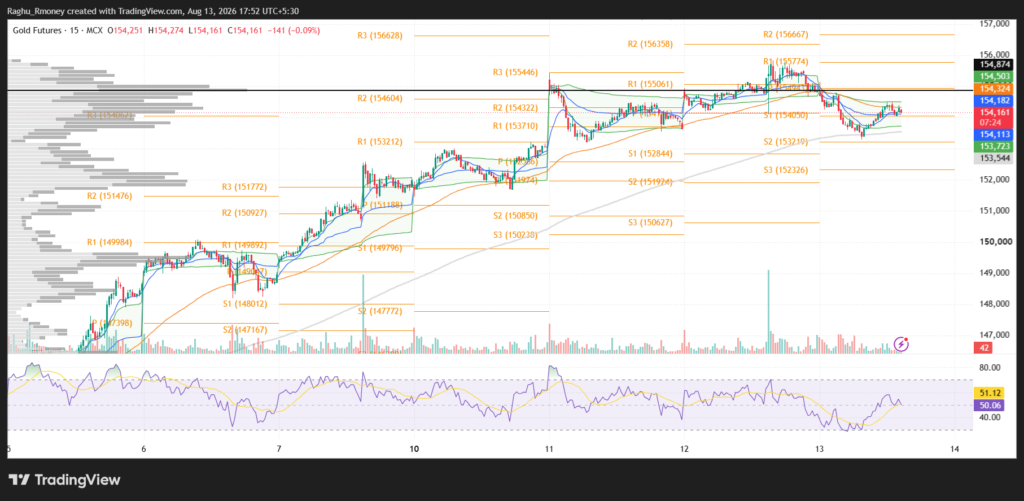Click date 10 on the time axis
This screenshot has width=1024, height=501.
[x=414, y=449]
